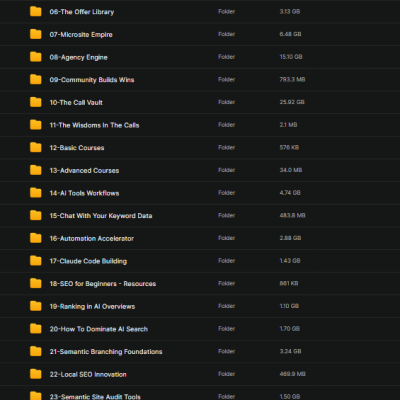
Task: Click the "Folder" type in 06-The Offer Library row
Action: [227, 12]
